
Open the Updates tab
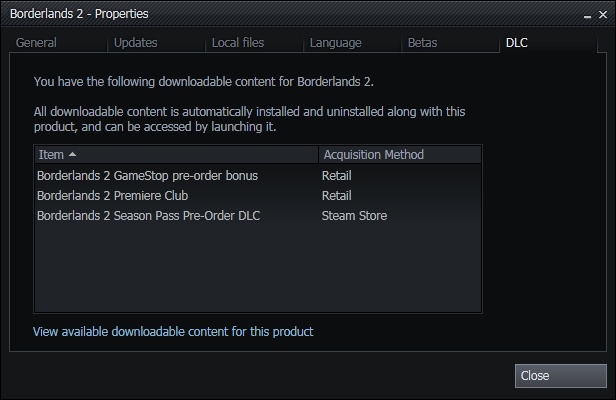pos(135,43)
